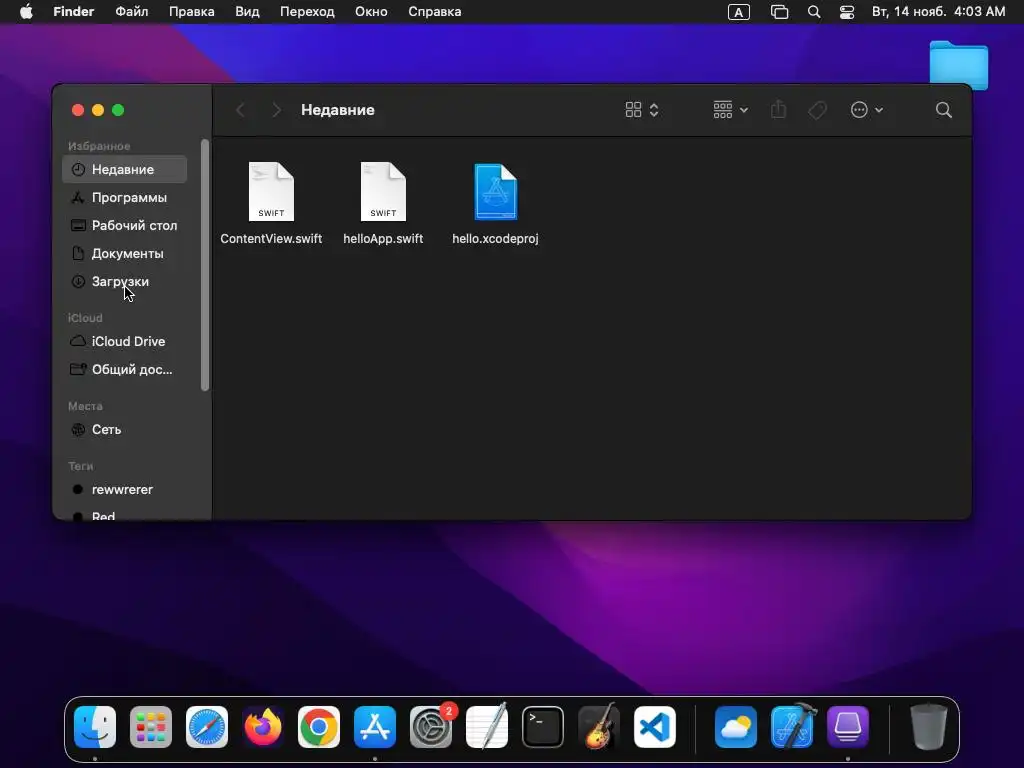Select the helloApp.swift file icon

click(383, 192)
